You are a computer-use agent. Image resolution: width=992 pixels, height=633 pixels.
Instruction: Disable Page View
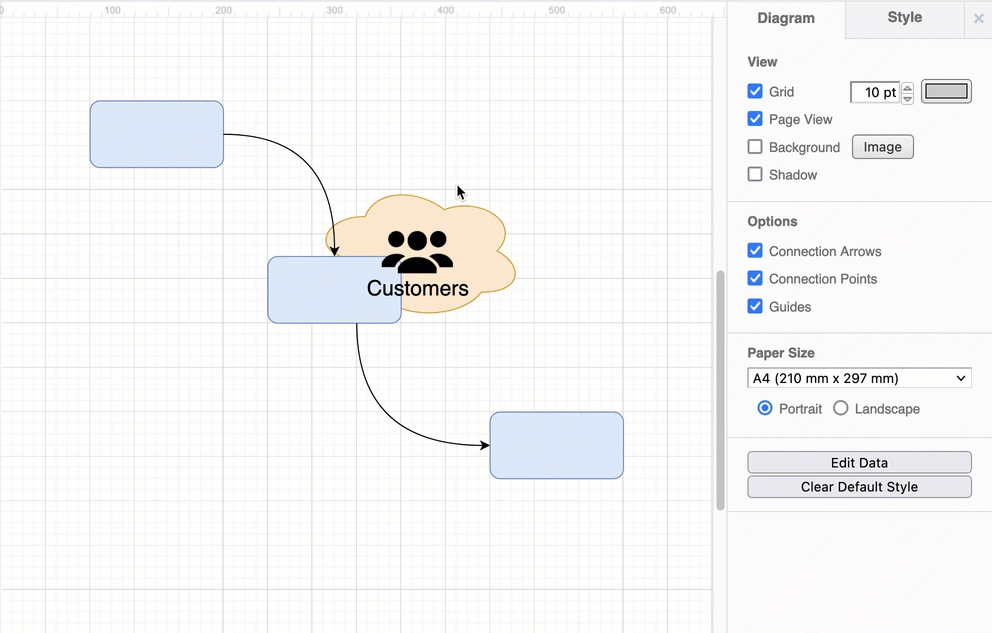click(755, 118)
